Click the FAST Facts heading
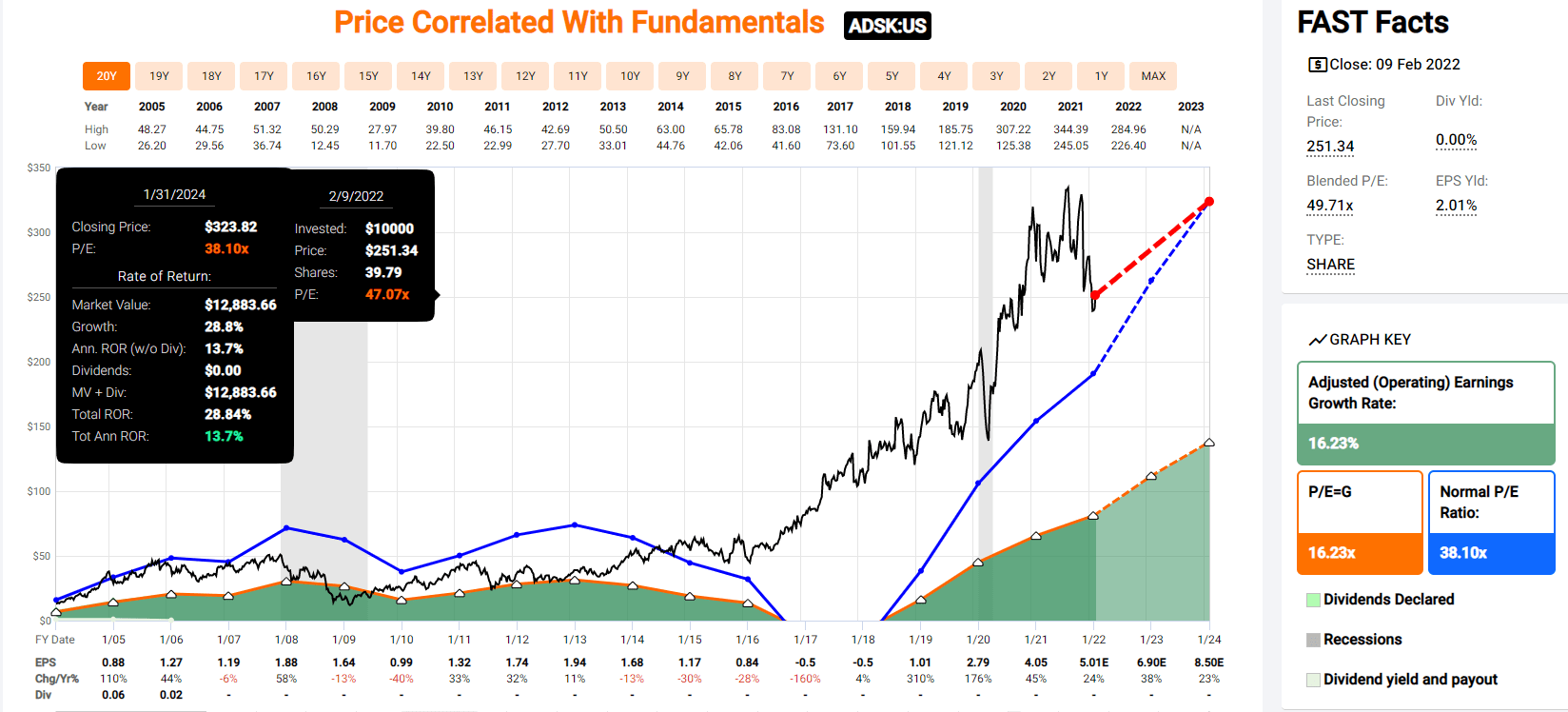This screenshot has height=712, width=1568. click(1373, 23)
